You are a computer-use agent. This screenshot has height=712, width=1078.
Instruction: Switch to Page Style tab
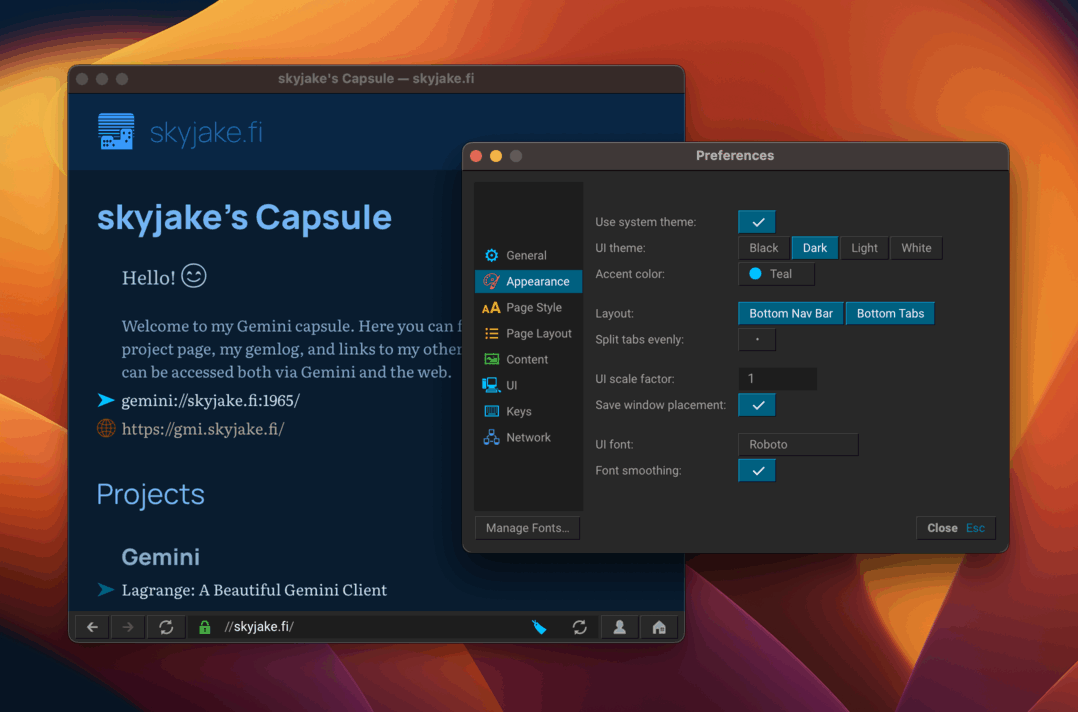(528, 308)
